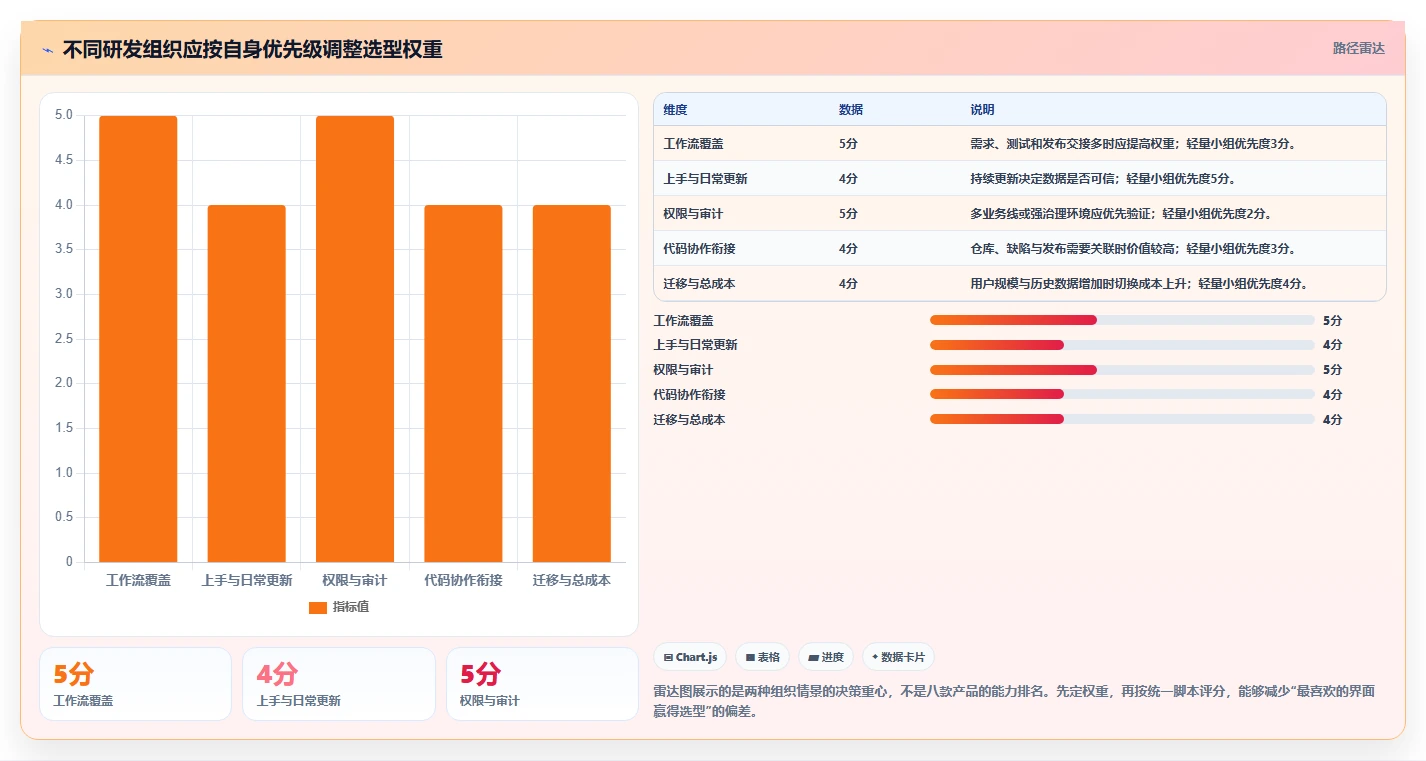
Task: Click the orange 权限与审计 bar in the chart
Action: tap(355, 339)
